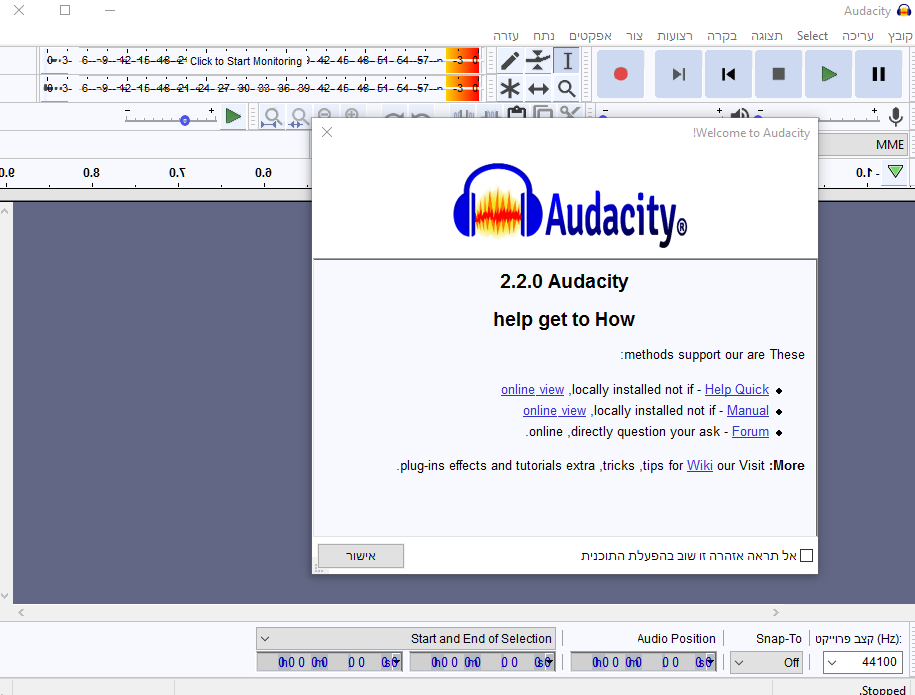Click the lower playback level meter
915x695 pixels.
[x=261, y=88]
